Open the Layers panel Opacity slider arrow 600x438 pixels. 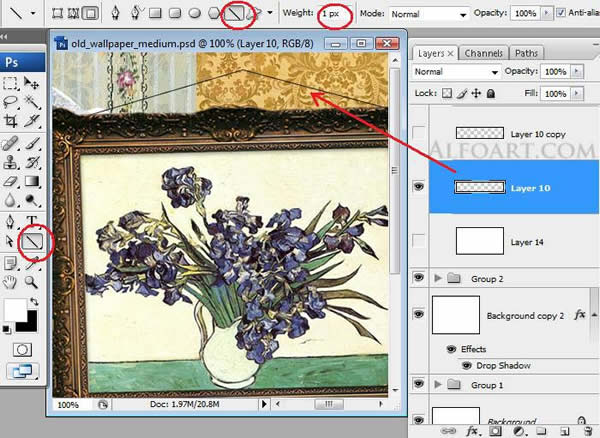click(x=577, y=71)
